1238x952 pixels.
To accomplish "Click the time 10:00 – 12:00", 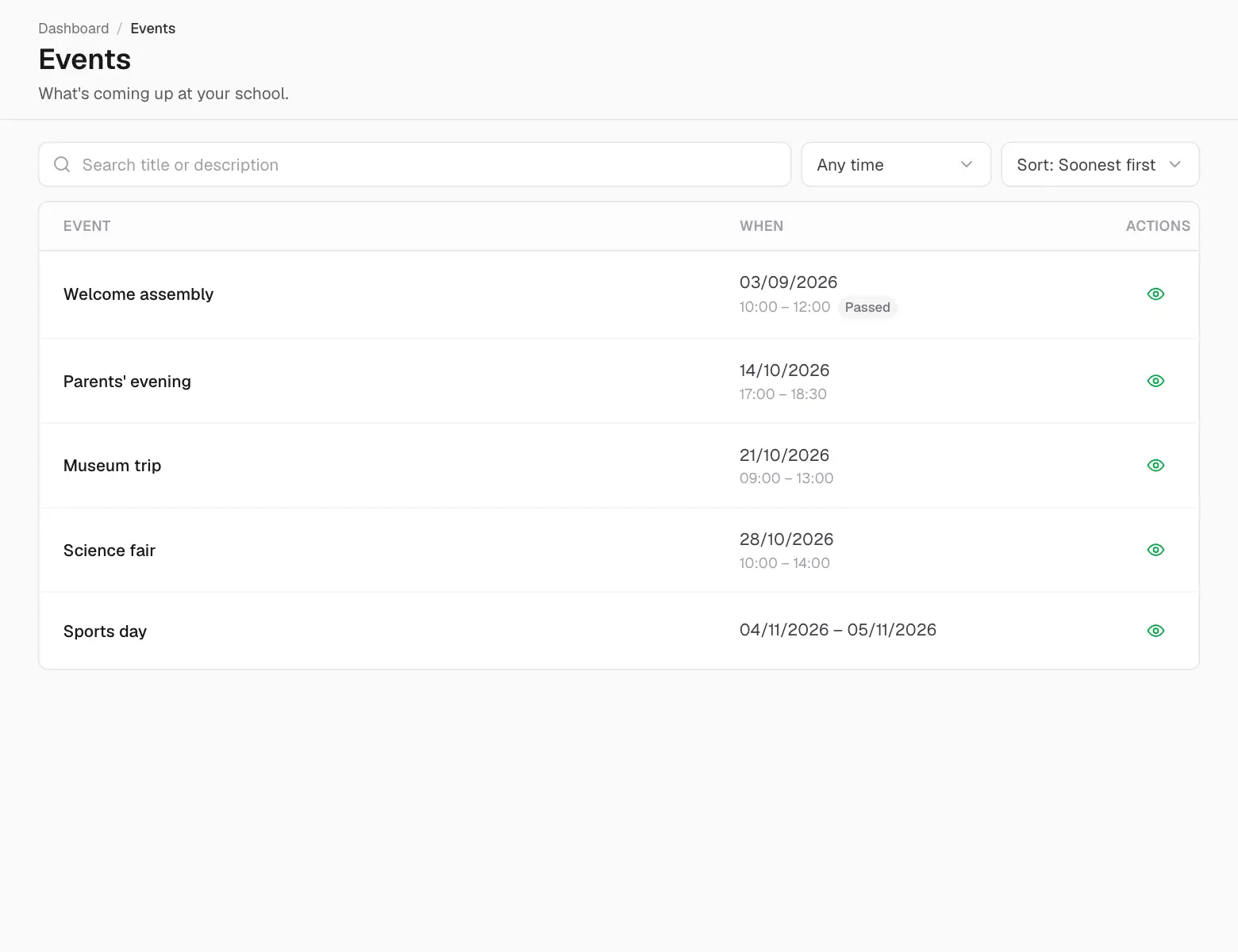I will pos(784,307).
